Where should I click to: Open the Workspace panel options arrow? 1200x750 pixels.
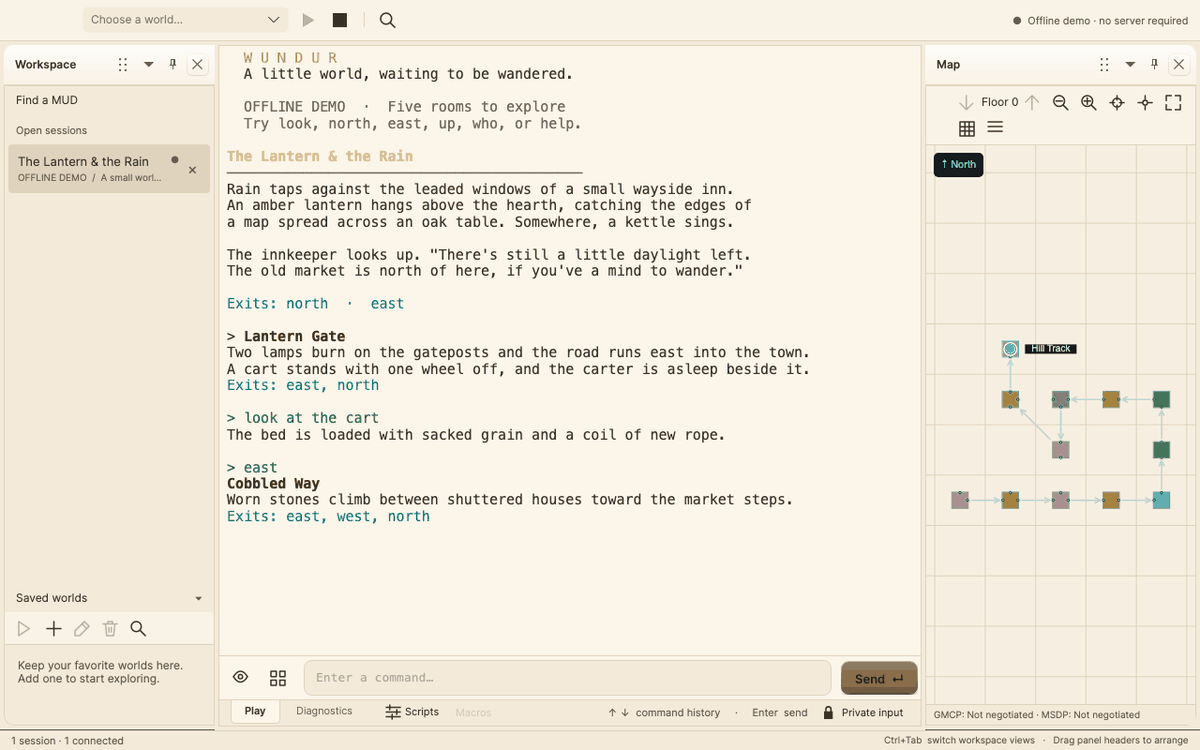(x=149, y=64)
